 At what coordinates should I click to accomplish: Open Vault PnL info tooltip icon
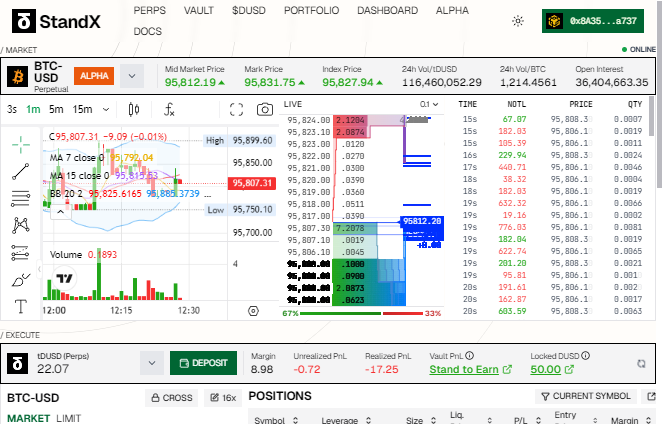click(x=469, y=356)
